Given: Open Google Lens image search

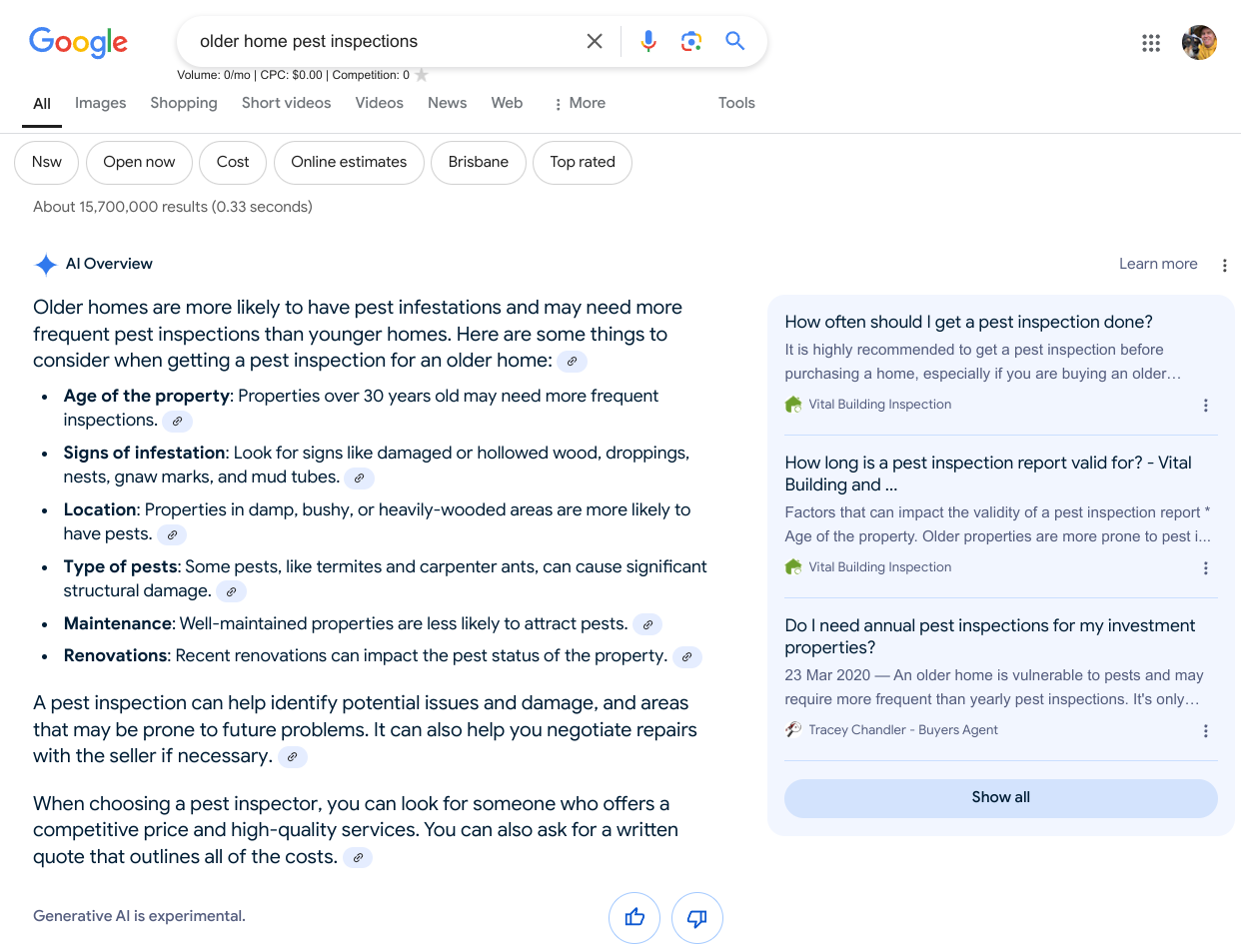Looking at the screenshot, I should coord(691,41).
